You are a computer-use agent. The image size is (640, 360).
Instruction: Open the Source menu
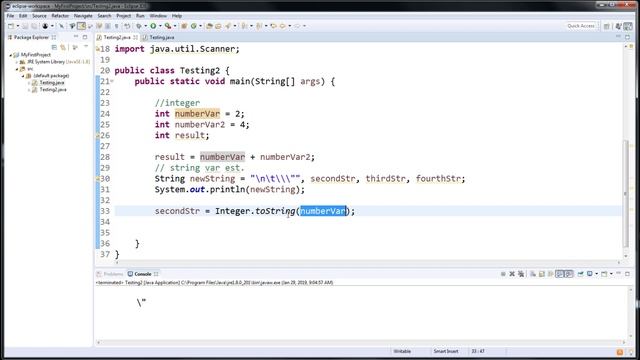coord(39,16)
